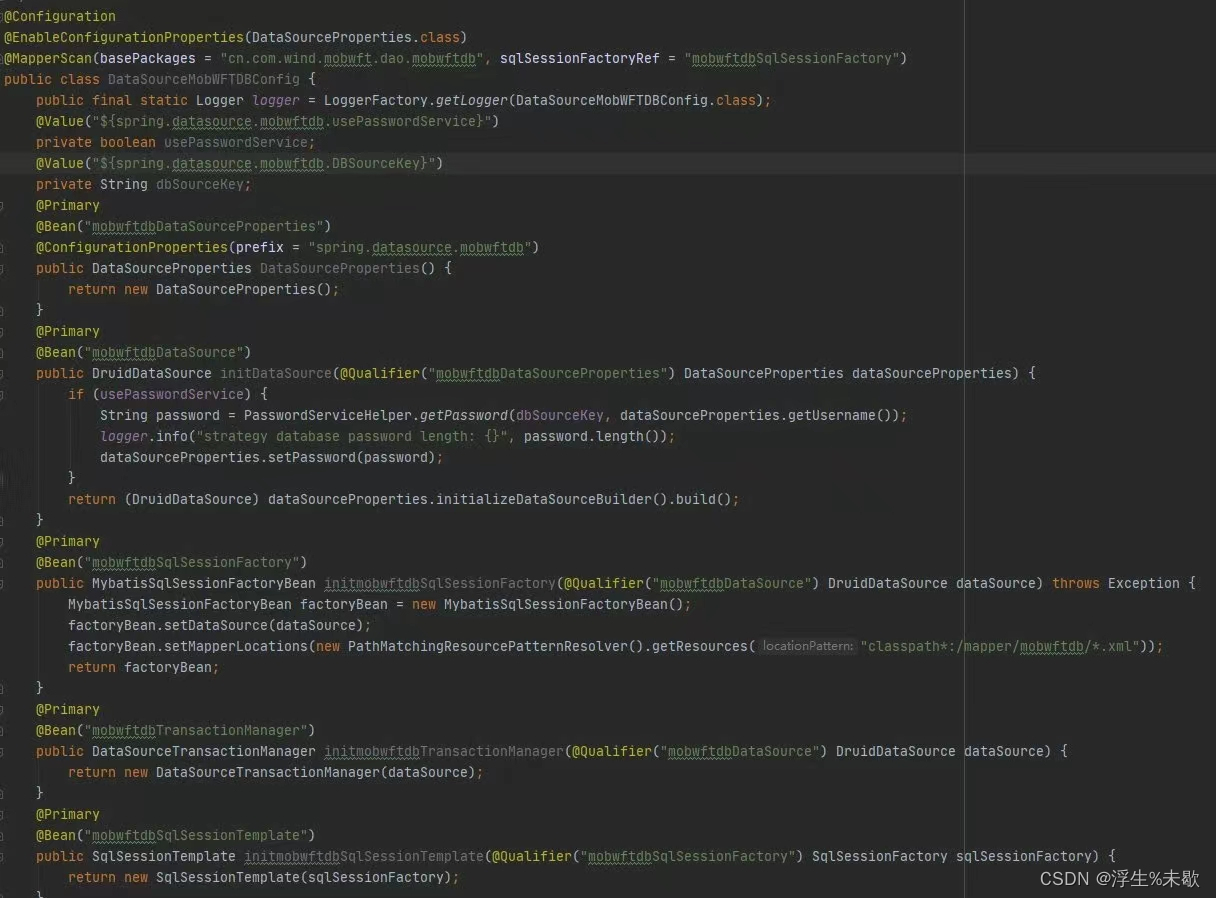
Task: Click the factoryBean.setDataSource(dataSource) line
Action: coord(220,625)
